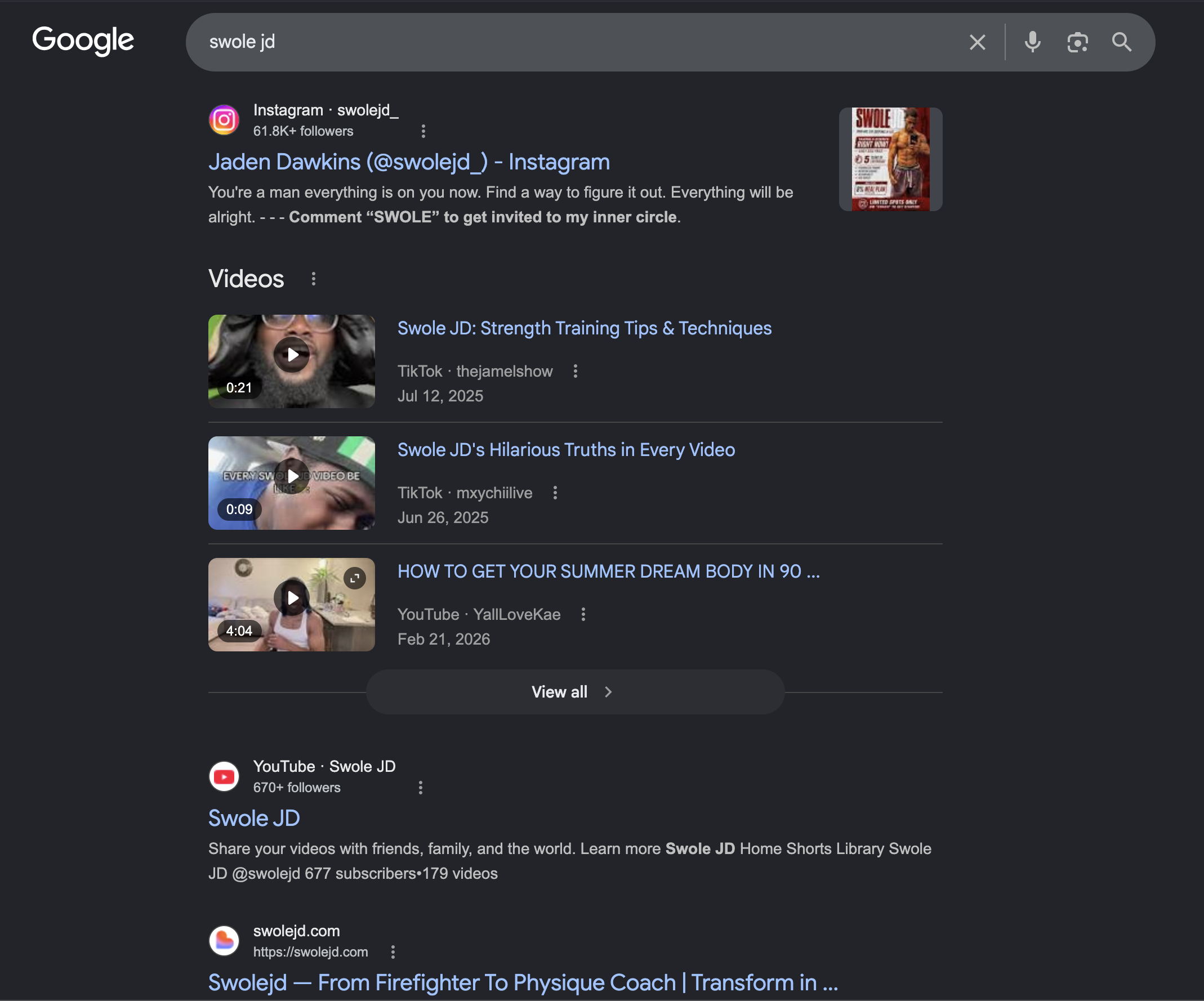1204x1001 pixels.
Task: Open more options for the Instagram swolejd_ result
Action: [x=423, y=131]
